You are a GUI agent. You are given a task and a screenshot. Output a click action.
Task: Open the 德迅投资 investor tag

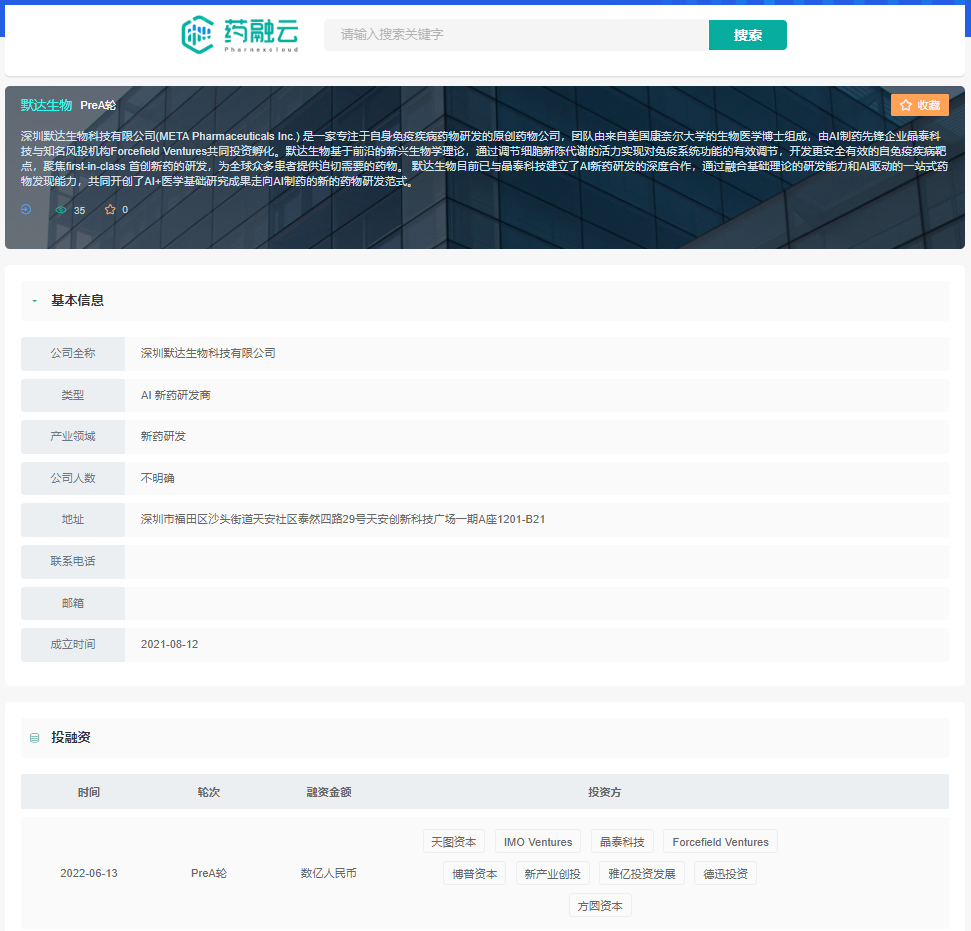tap(726, 874)
